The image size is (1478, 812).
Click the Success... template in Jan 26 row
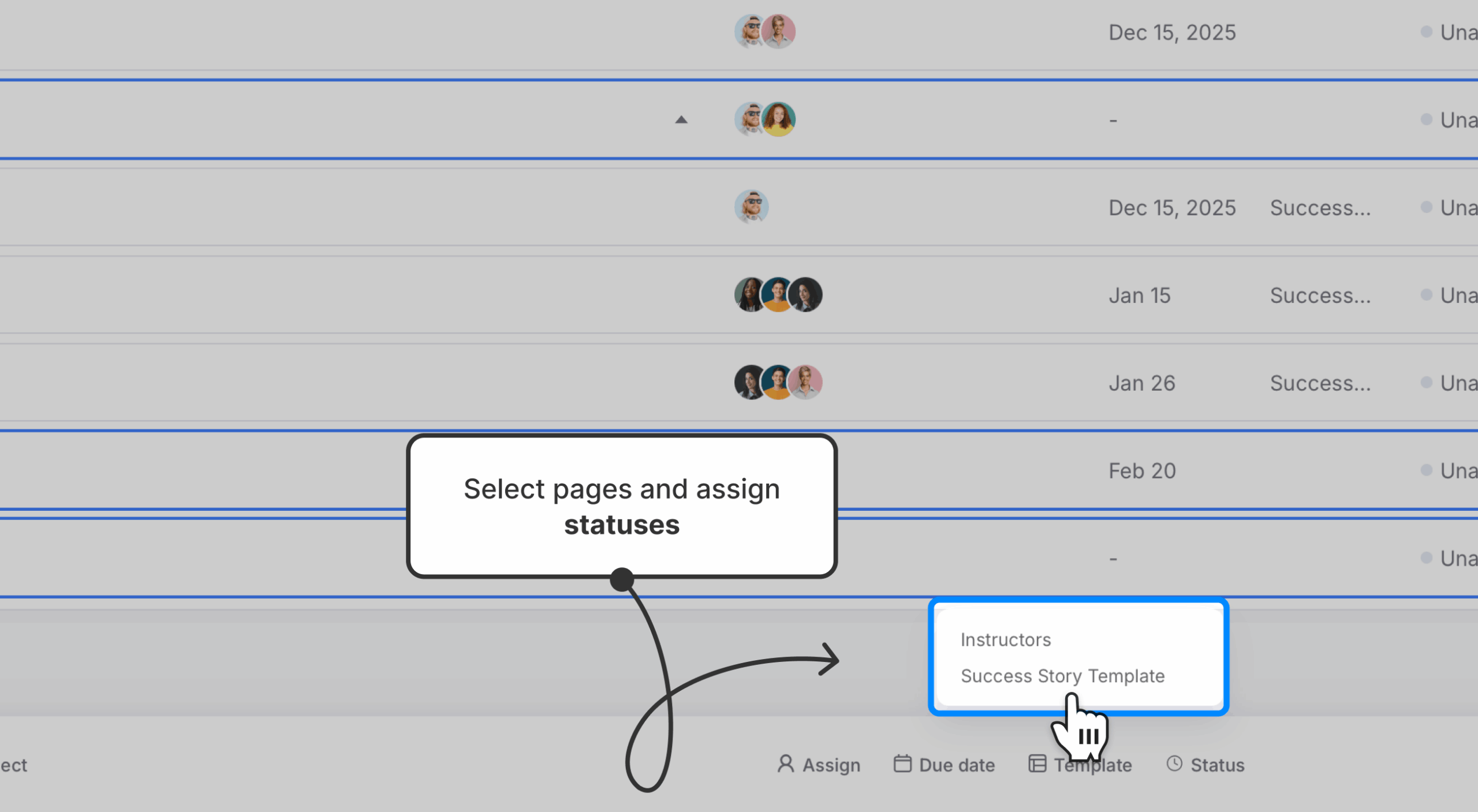coord(1320,383)
